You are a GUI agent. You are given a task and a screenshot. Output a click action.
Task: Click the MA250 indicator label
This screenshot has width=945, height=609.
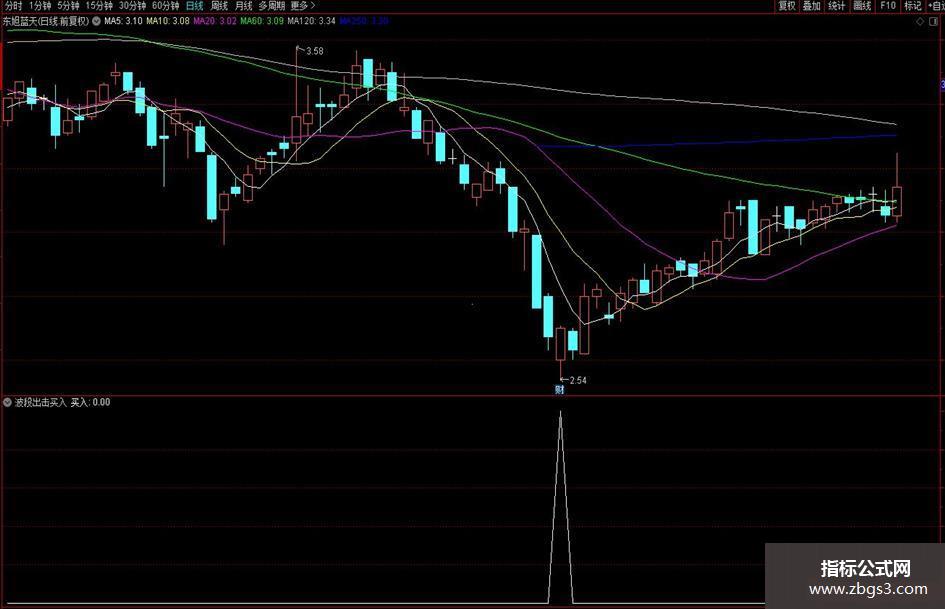(x=364, y=21)
